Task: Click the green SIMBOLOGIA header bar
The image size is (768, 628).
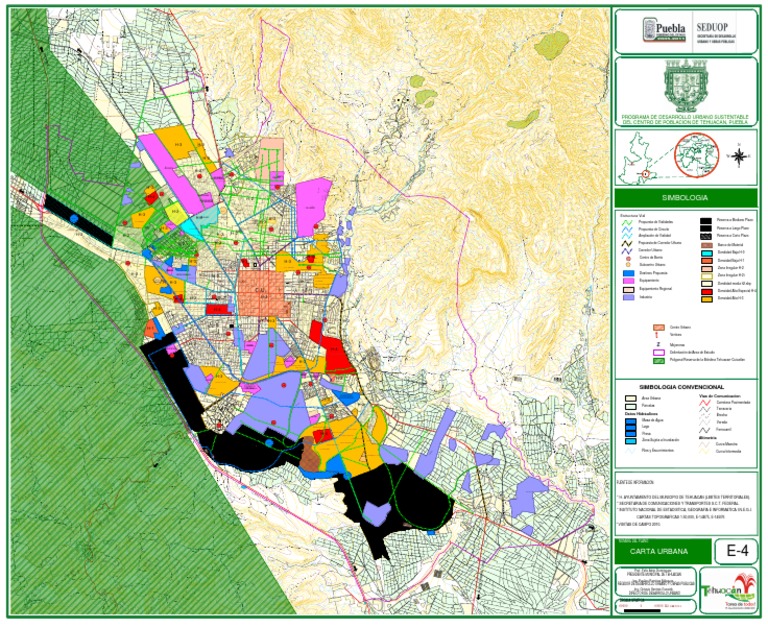Action: 685,198
